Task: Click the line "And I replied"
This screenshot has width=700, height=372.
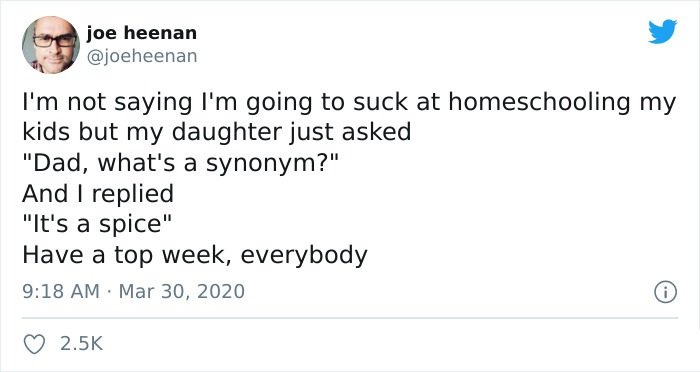Action: pos(98,194)
